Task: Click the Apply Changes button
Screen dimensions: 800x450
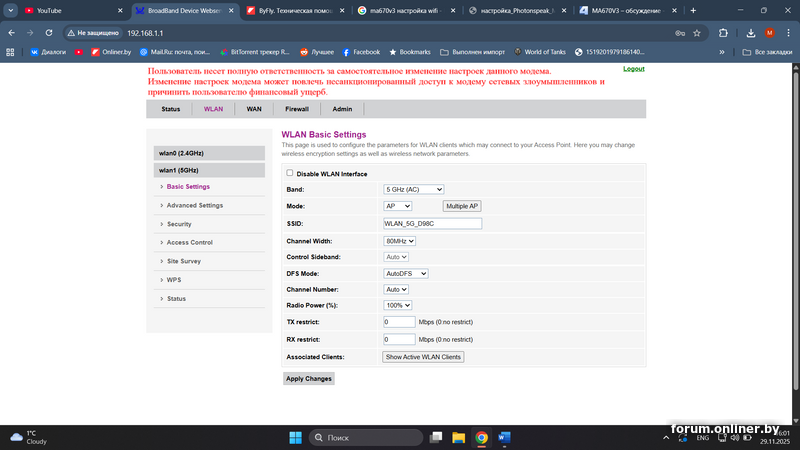Action: [x=309, y=379]
